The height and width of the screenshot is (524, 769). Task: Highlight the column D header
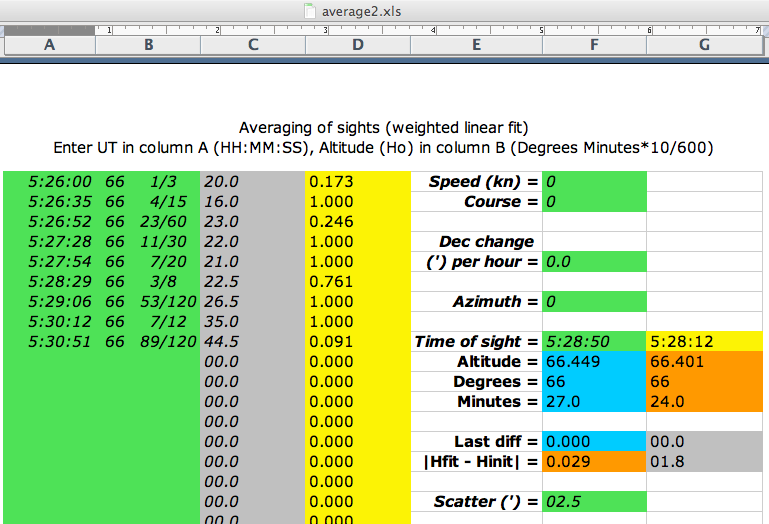(358, 45)
